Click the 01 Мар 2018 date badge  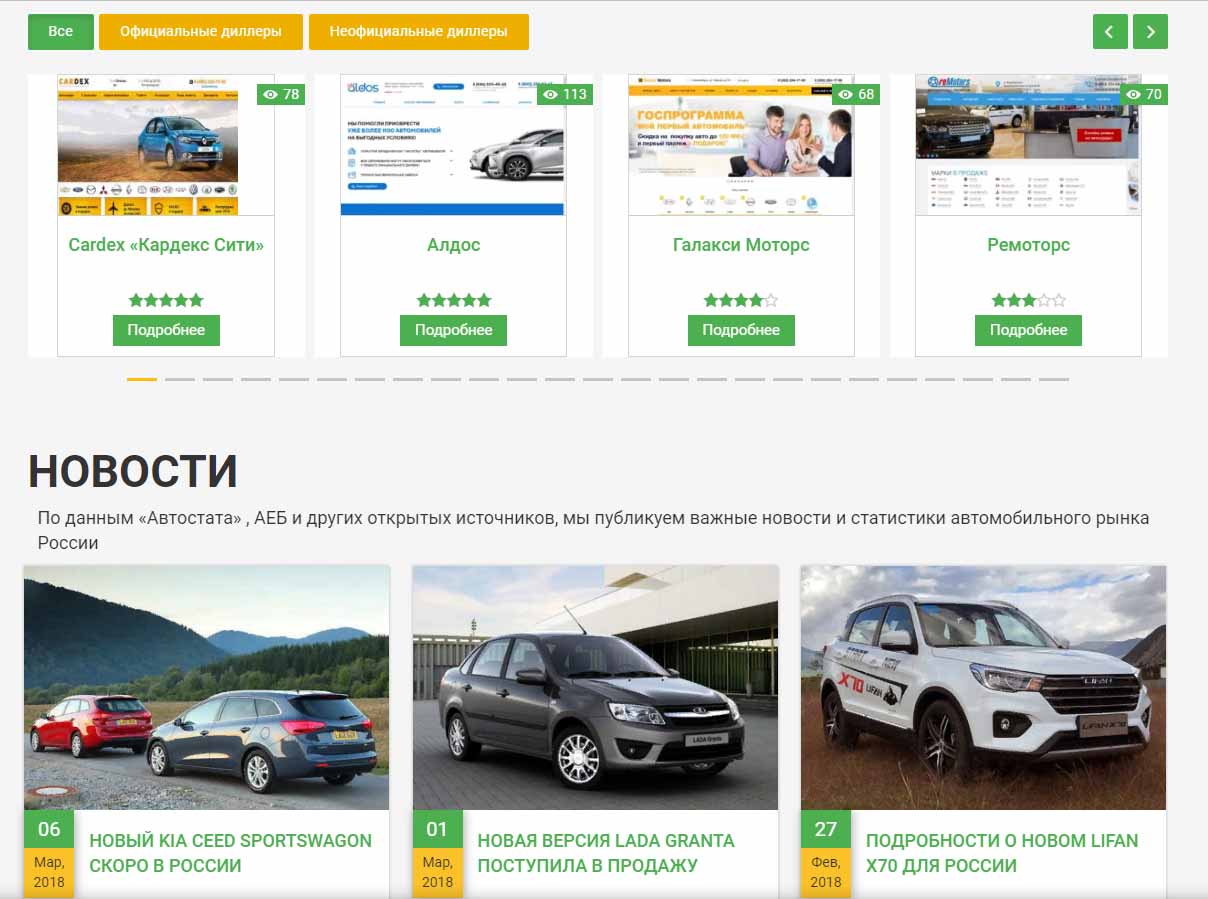pyautogui.click(x=437, y=854)
